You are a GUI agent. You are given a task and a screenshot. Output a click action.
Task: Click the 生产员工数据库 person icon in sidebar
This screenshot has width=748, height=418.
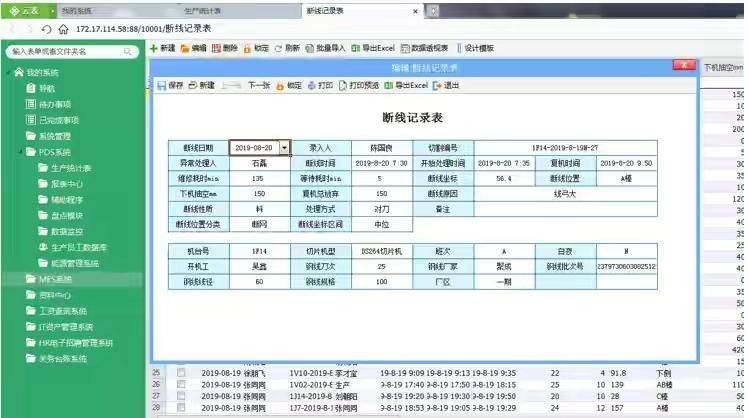tap(43, 247)
